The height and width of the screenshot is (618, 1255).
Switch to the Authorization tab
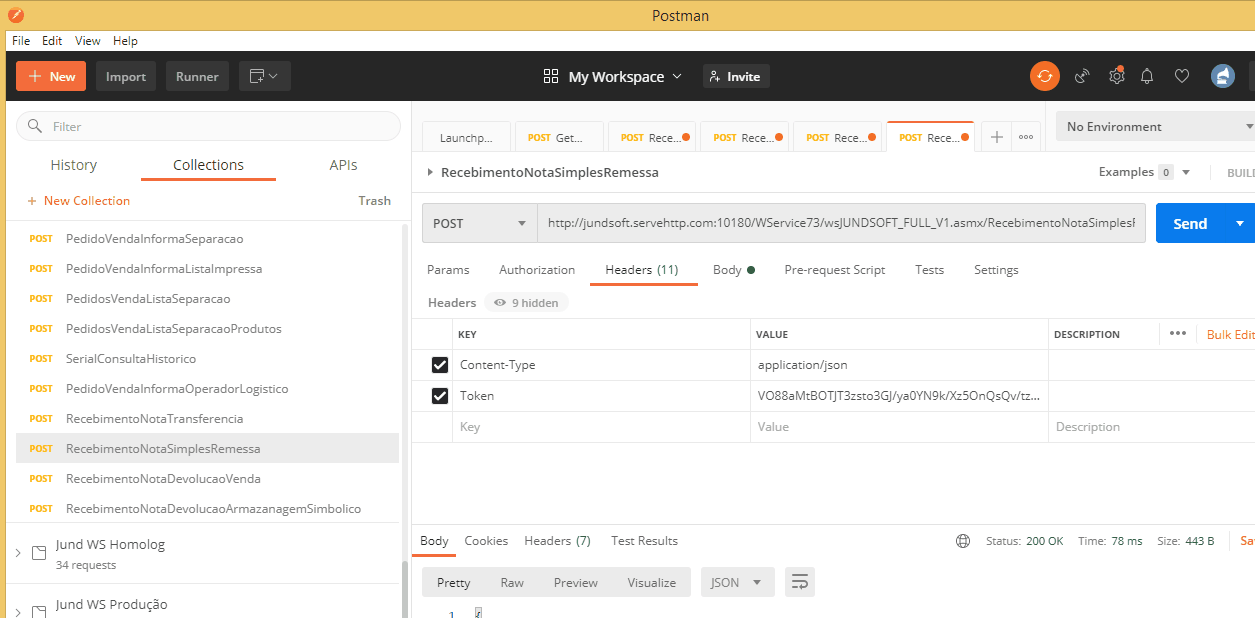537,270
